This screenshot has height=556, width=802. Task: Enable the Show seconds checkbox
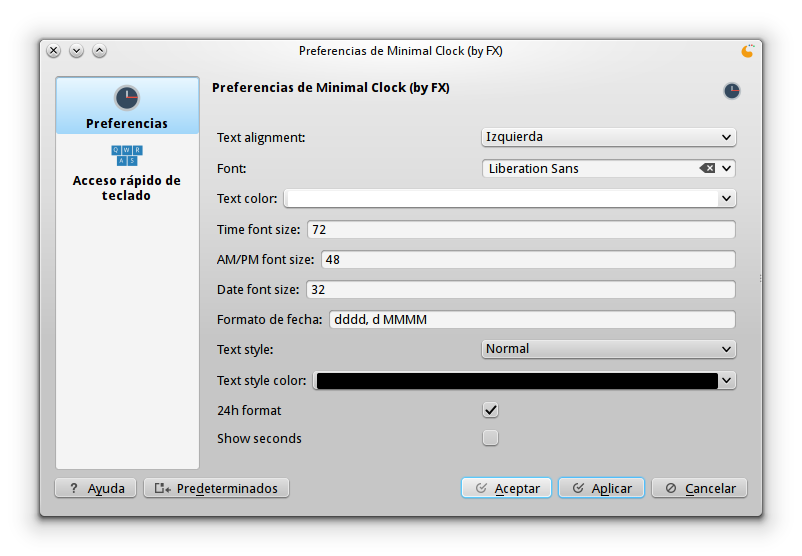pyautogui.click(x=490, y=438)
